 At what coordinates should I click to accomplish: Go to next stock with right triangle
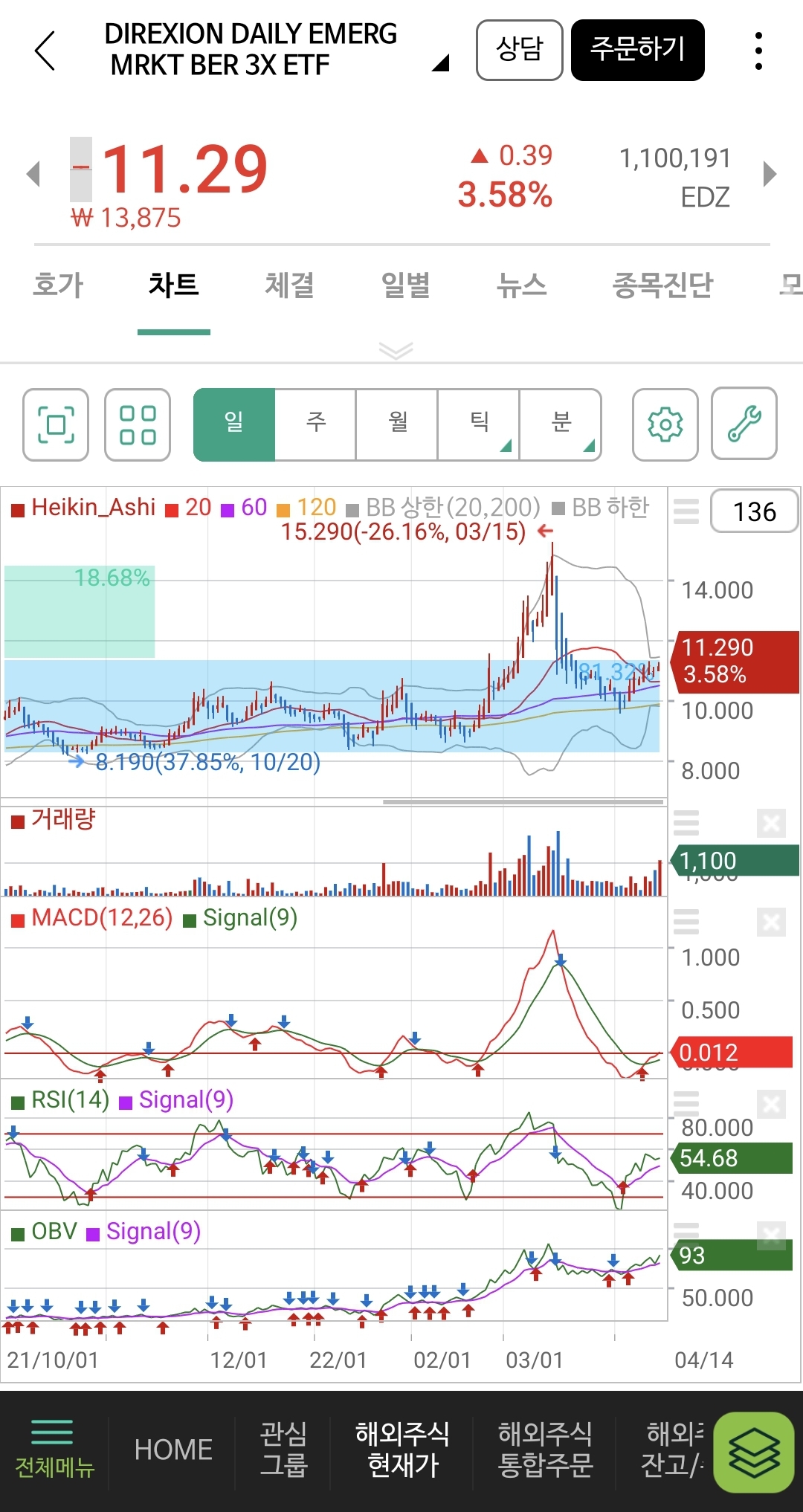770,174
